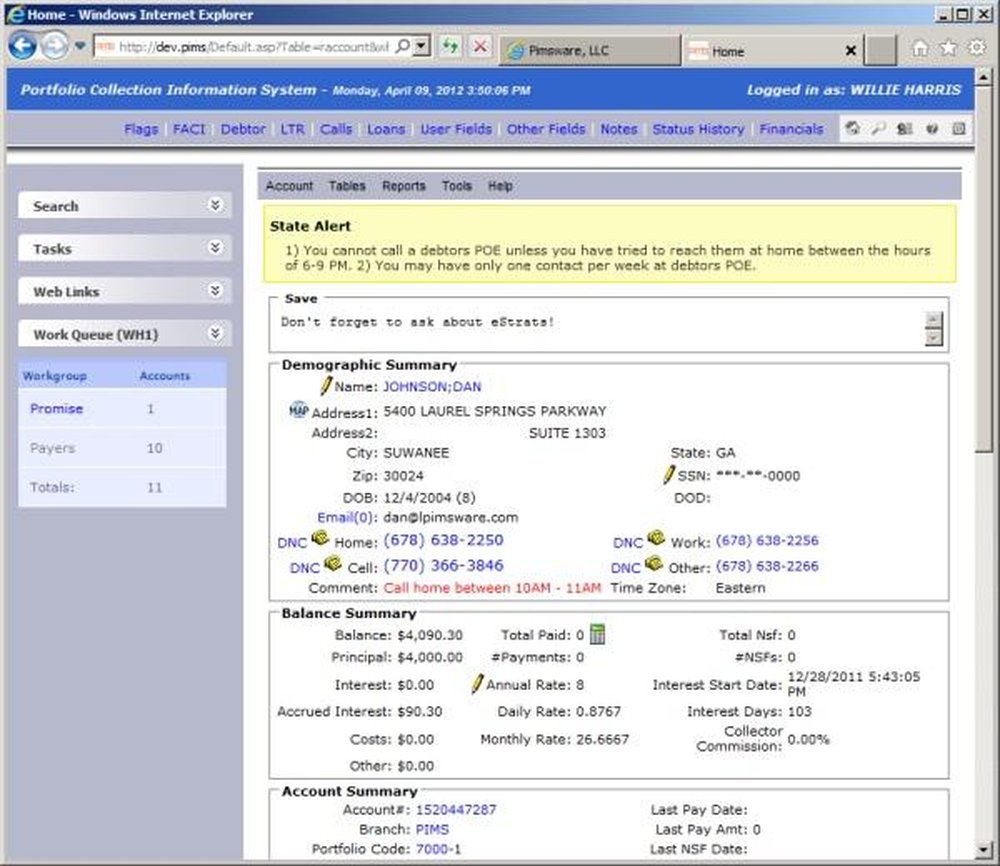This screenshot has width=1000, height=866.
Task: Open the browser Home icon
Action: tap(920, 48)
